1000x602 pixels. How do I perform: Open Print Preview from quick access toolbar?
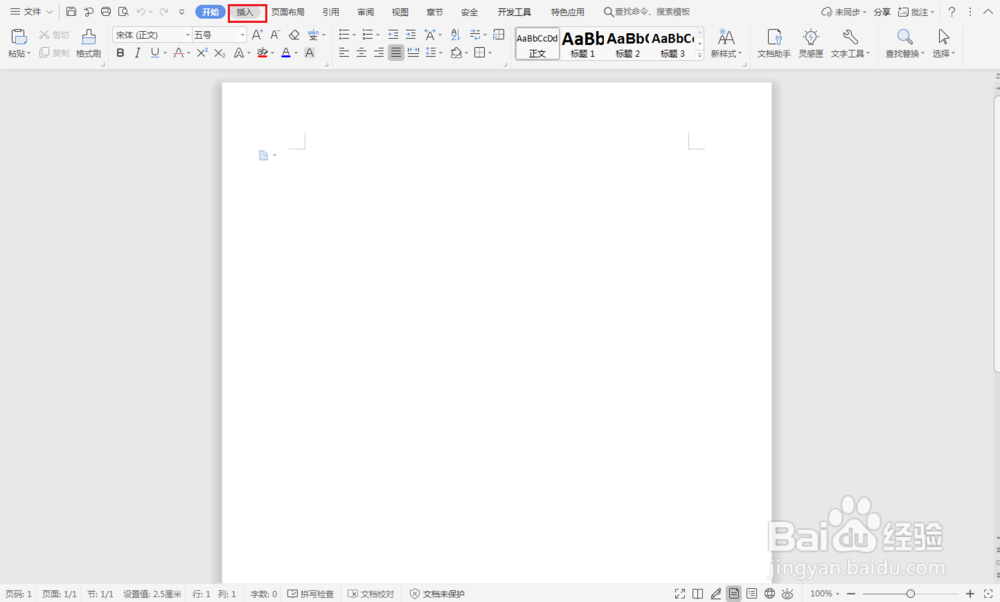(x=123, y=11)
